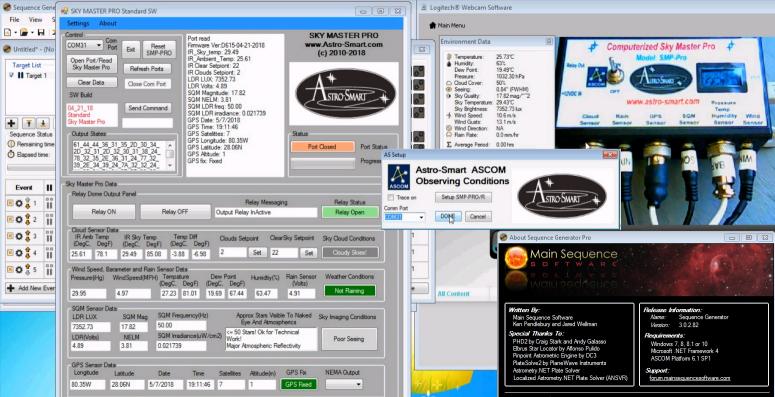Click the Wind Speed icon in Environment Data
The width and height of the screenshot is (775, 397).
(448, 115)
